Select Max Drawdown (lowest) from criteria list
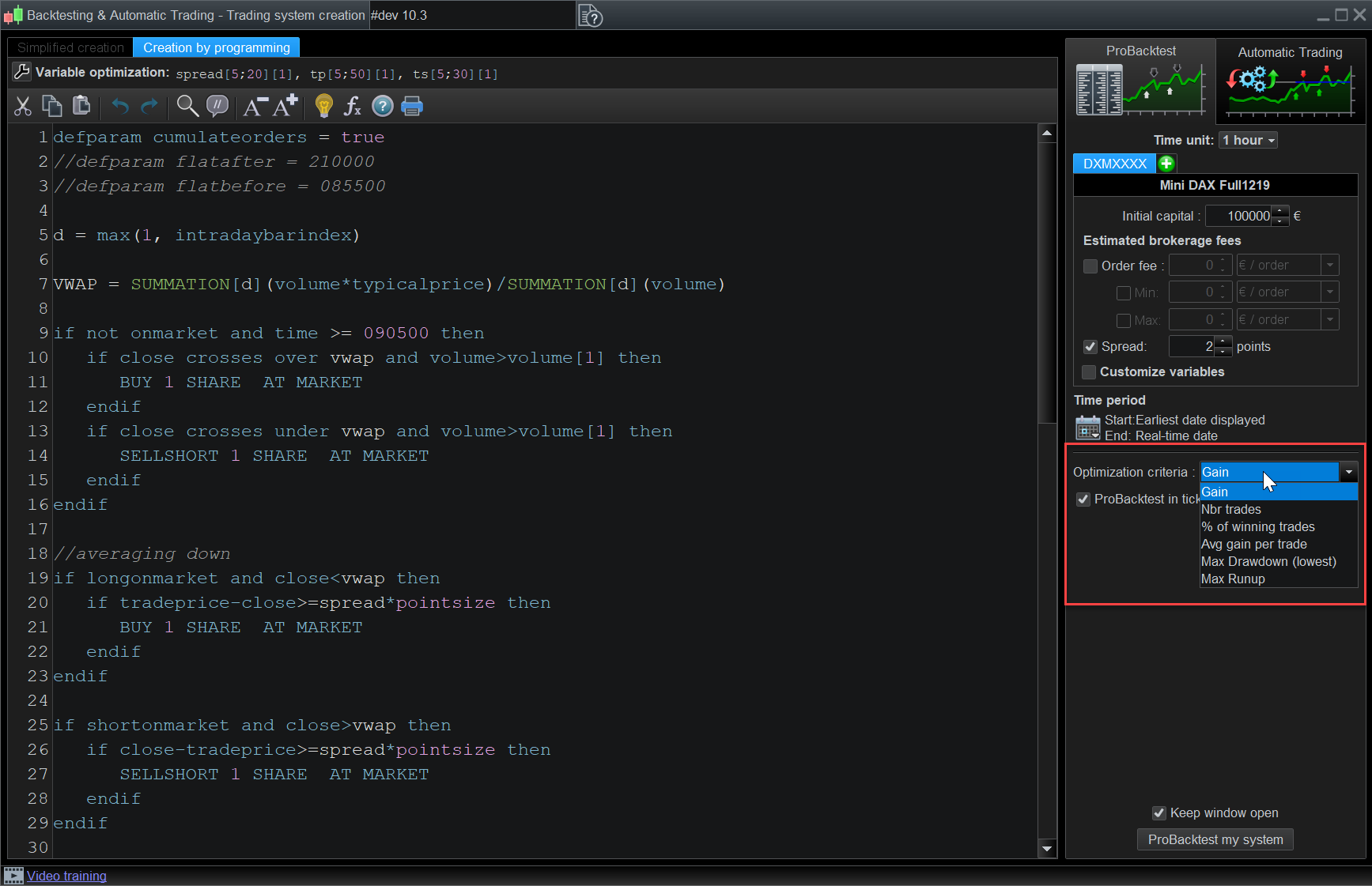 1268,561
